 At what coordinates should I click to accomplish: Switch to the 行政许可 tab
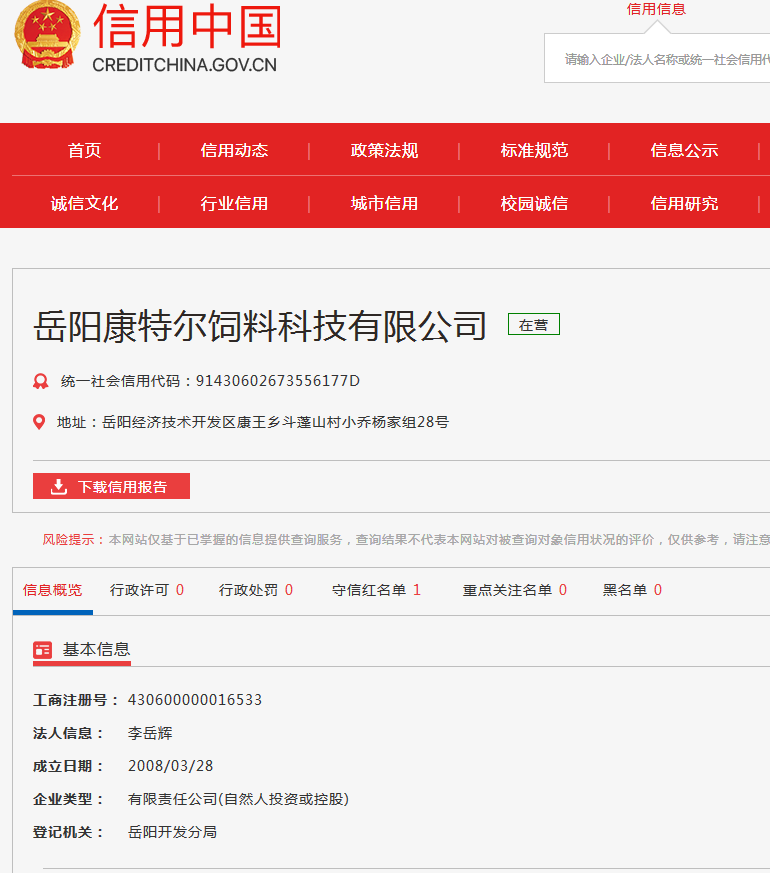(147, 590)
